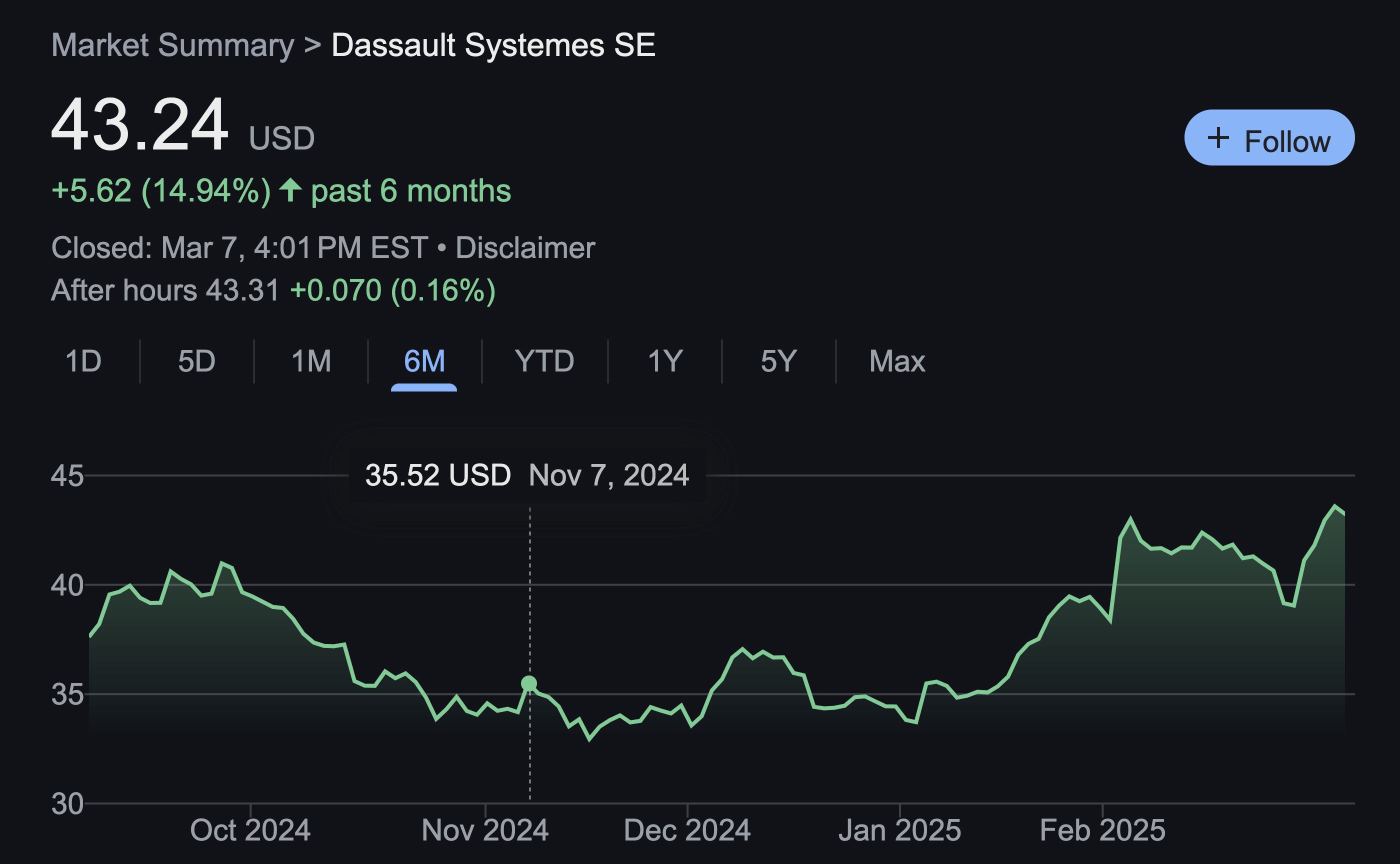1400x864 pixels.
Task: Click the Dec 2024 axis label
Action: point(687,829)
